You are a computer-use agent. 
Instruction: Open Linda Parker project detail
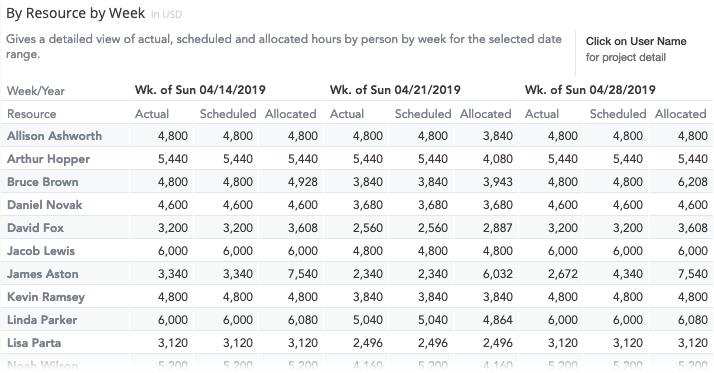pyautogui.click(x=42, y=320)
